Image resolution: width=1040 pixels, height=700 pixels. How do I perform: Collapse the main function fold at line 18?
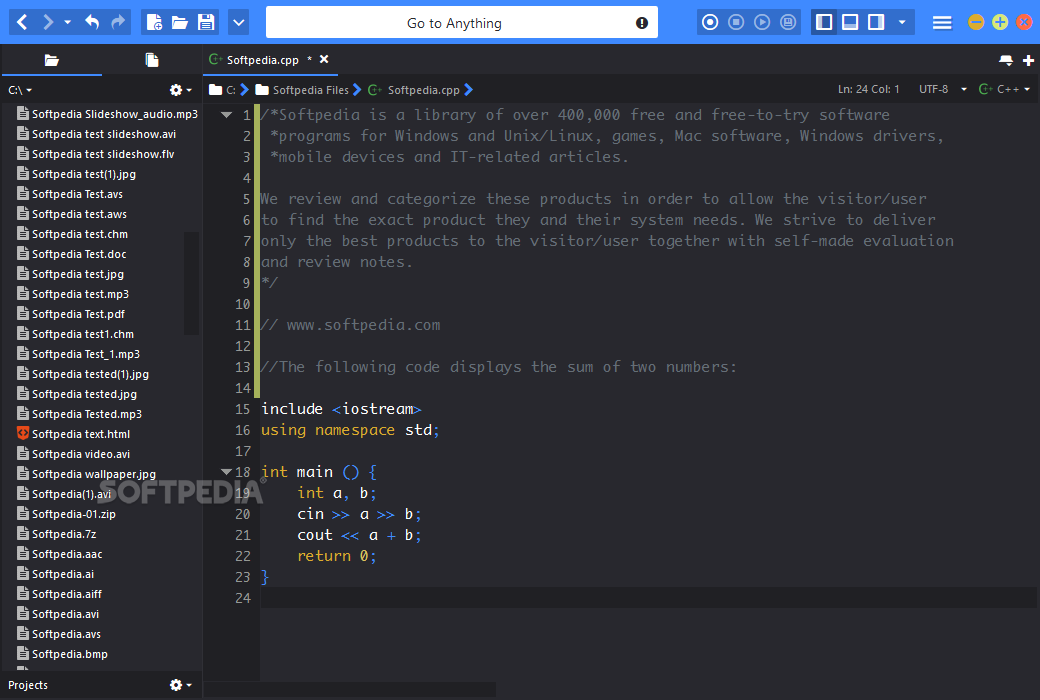[x=226, y=472]
